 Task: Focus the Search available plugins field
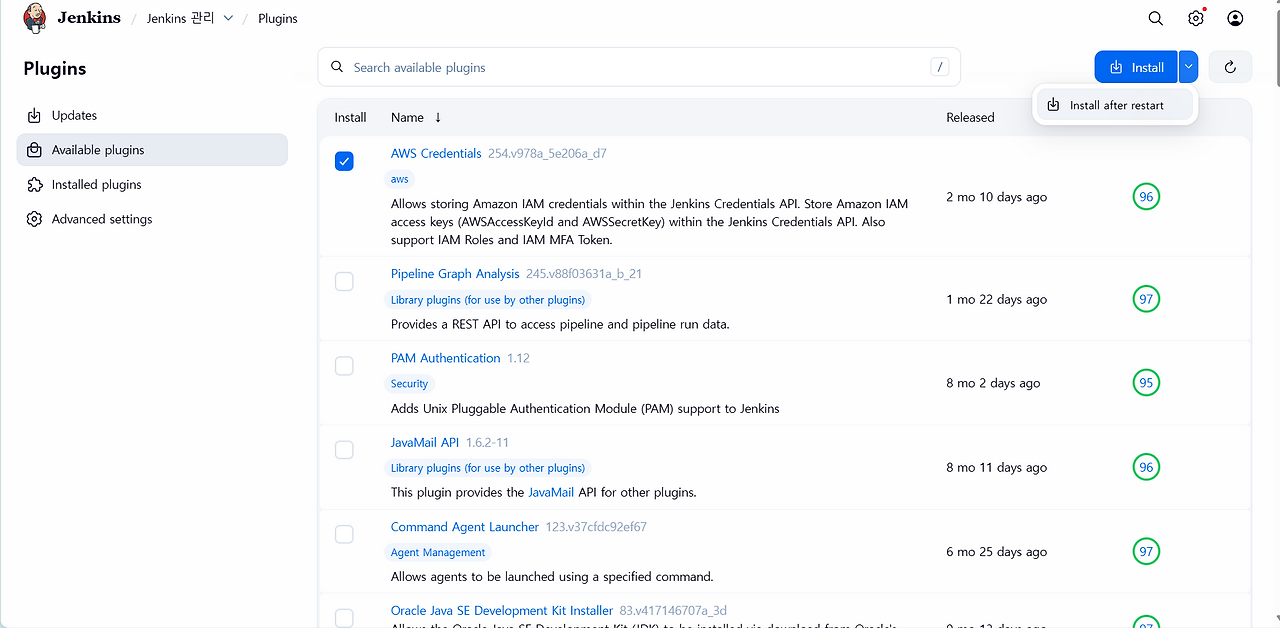point(639,67)
